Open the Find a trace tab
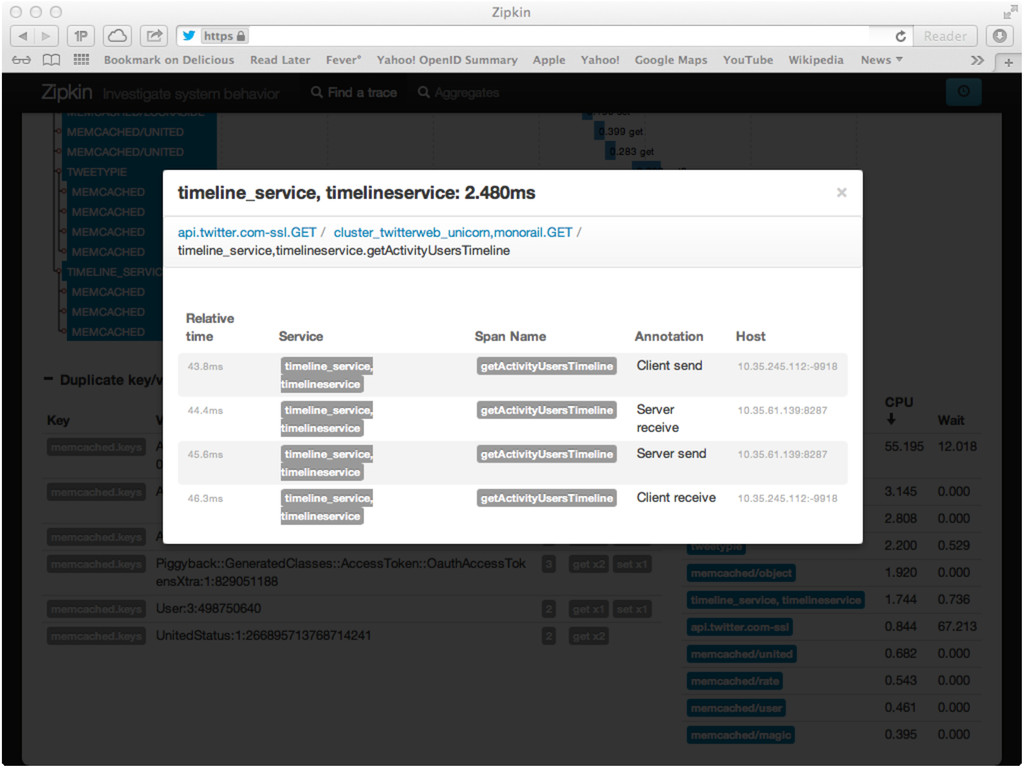 pyautogui.click(x=354, y=93)
